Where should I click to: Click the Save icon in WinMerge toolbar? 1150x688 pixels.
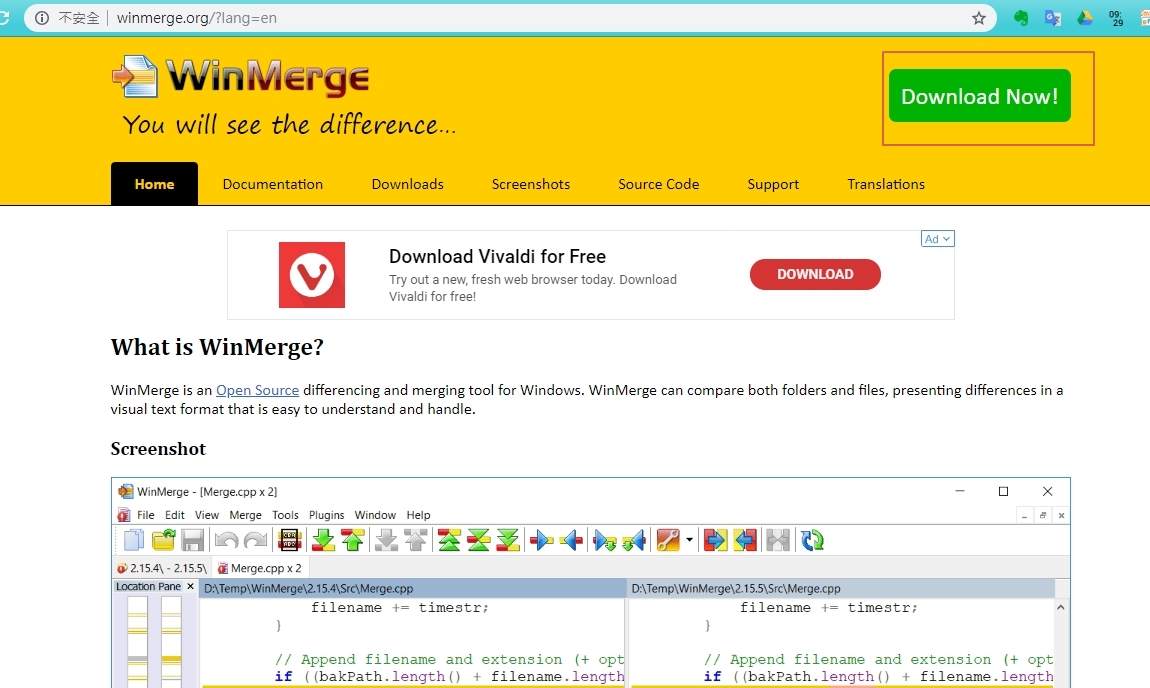(x=192, y=540)
